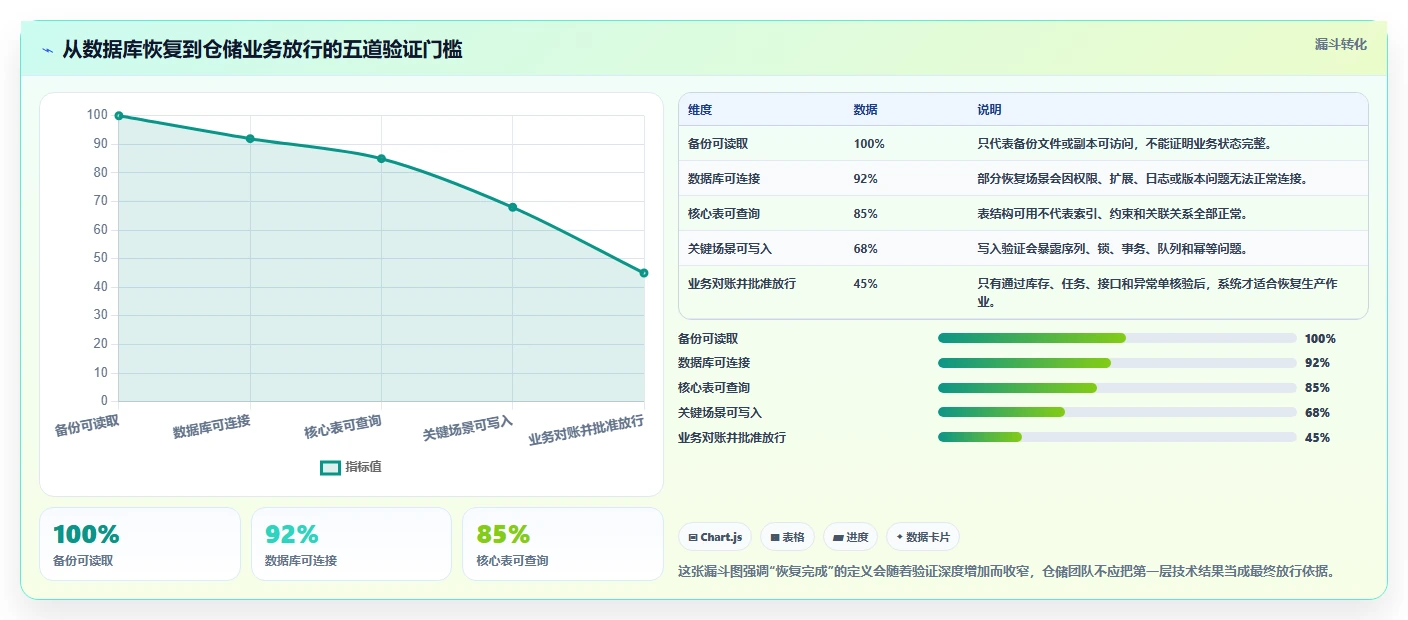The height and width of the screenshot is (620, 1408).
Task: Click the 备份可读取 progress bar
Action: 1117,338
